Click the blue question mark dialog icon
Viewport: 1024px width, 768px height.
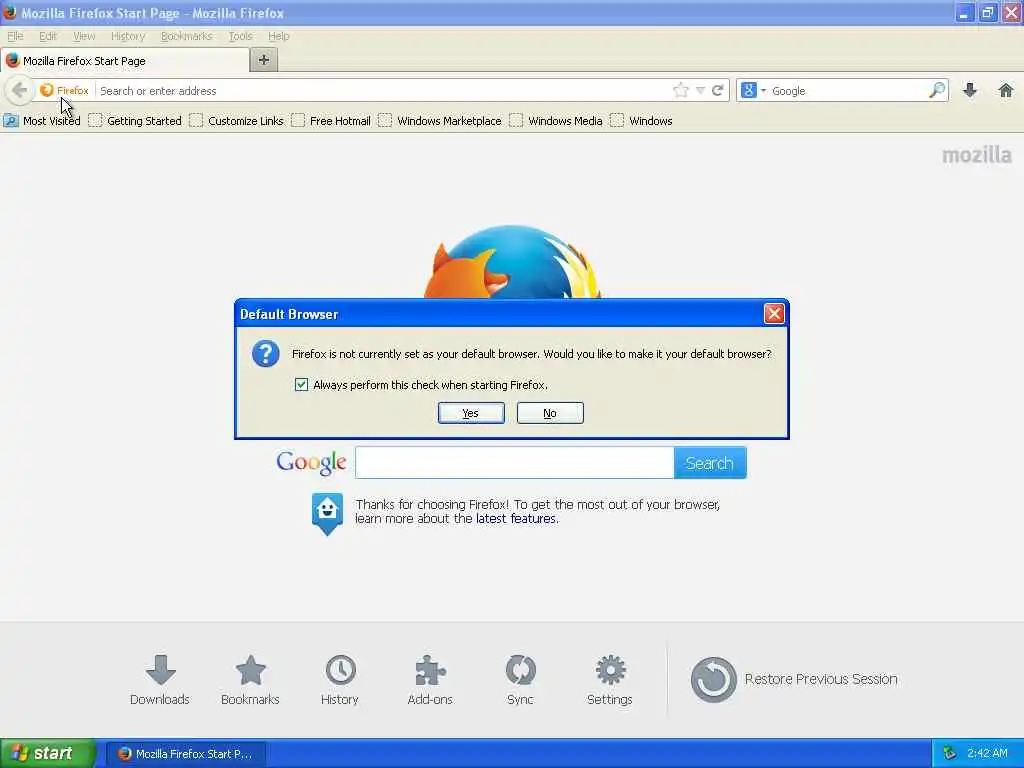pyautogui.click(x=266, y=353)
